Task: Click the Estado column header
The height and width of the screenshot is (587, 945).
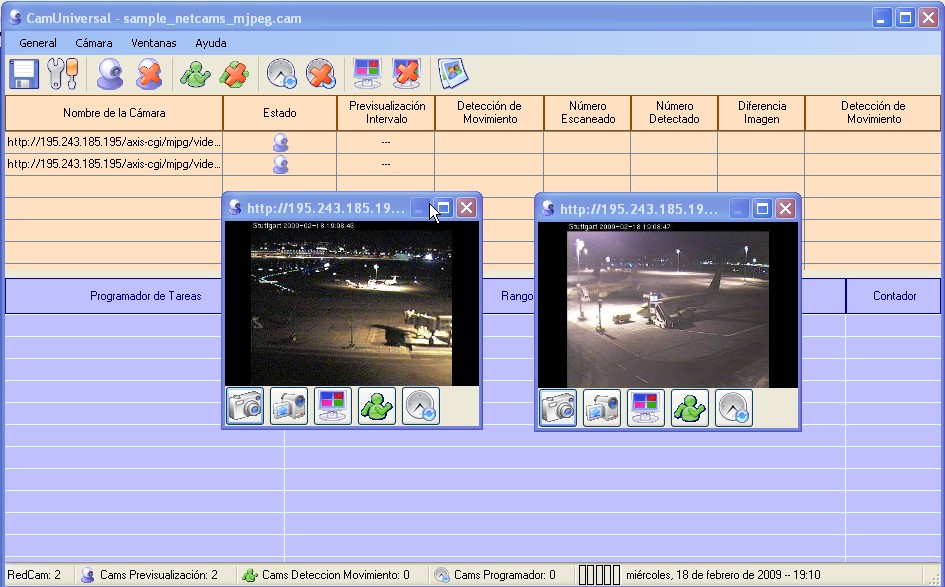Action: (280, 113)
